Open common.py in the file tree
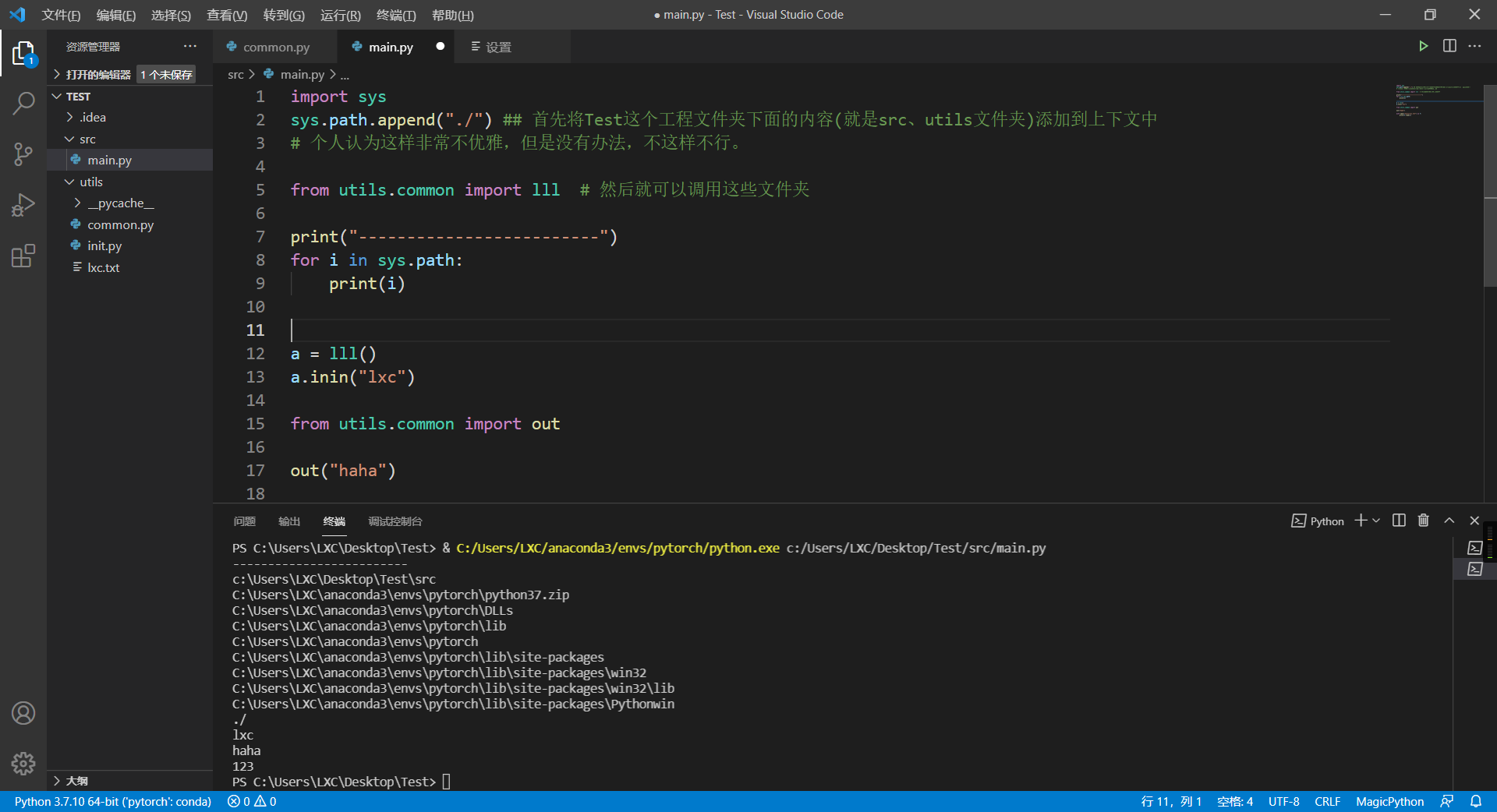This screenshot has width=1497, height=812. (129, 224)
